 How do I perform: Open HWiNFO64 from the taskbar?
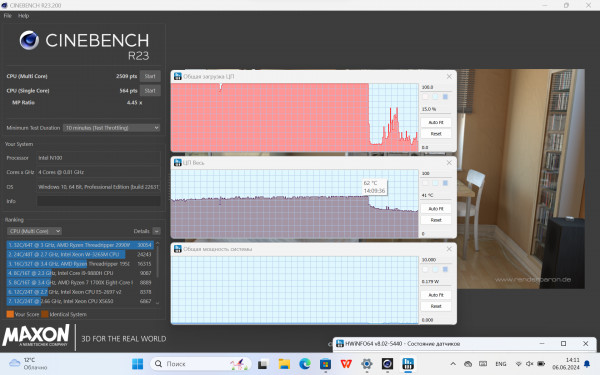[x=408, y=364]
